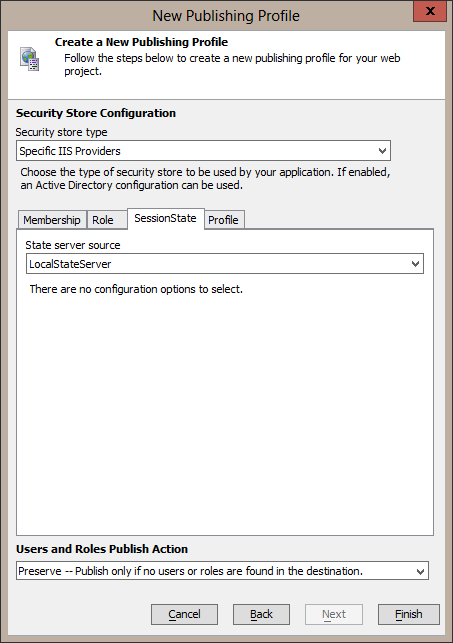
Task: Click the Cancel button
Action: click(x=184, y=614)
